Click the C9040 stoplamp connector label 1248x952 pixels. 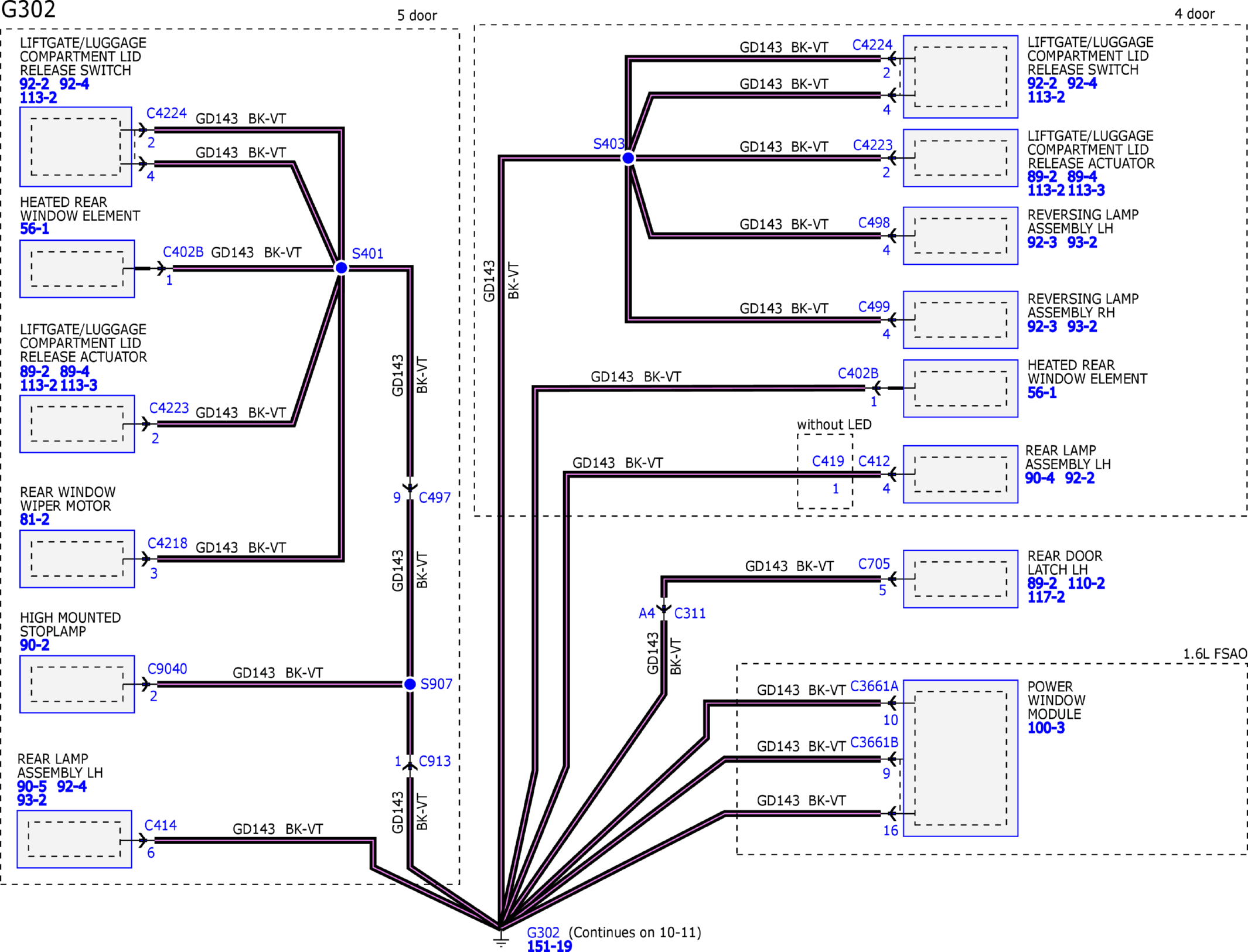[167, 669]
